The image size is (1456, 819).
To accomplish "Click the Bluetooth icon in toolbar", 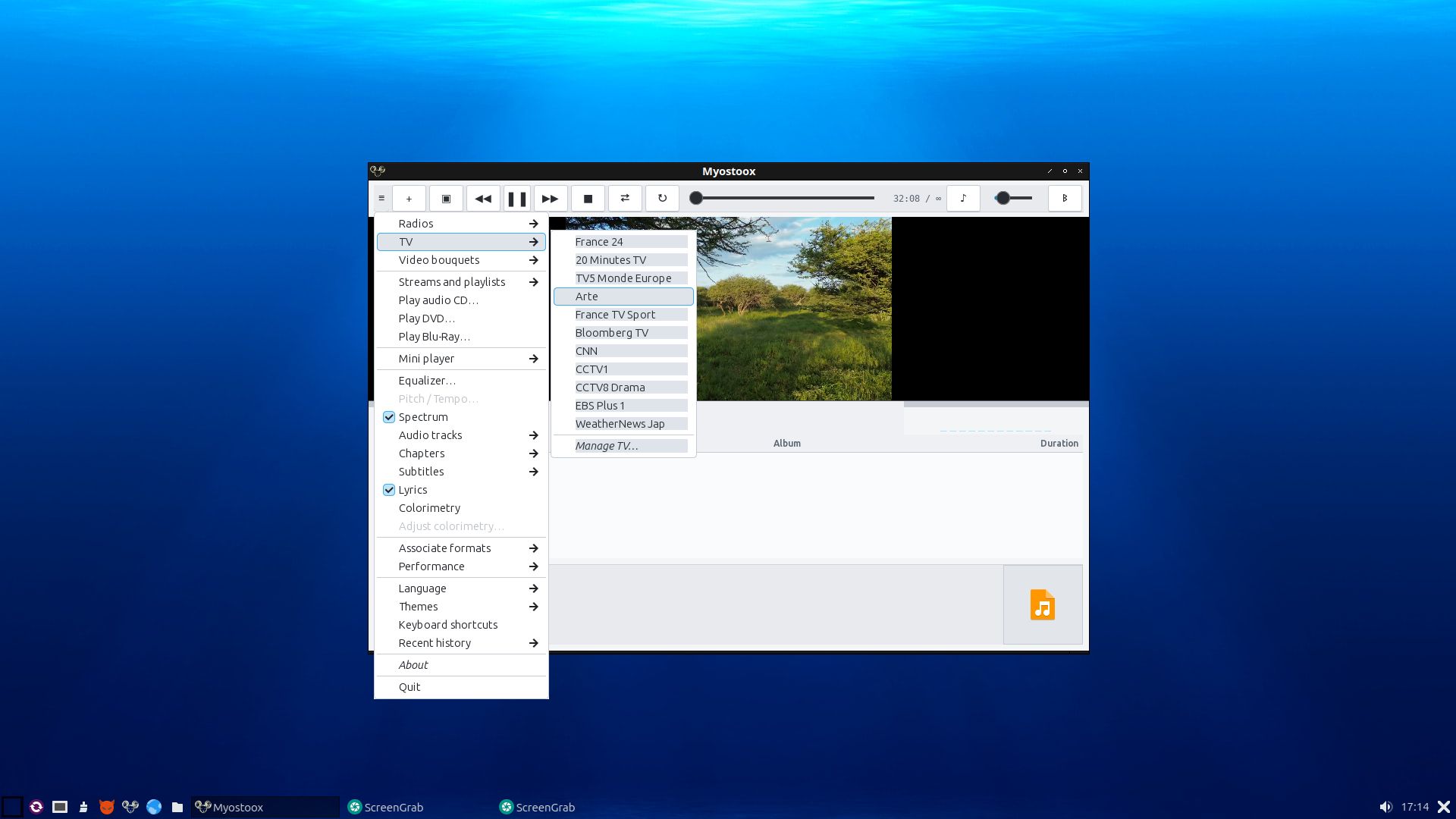I will [1065, 199].
